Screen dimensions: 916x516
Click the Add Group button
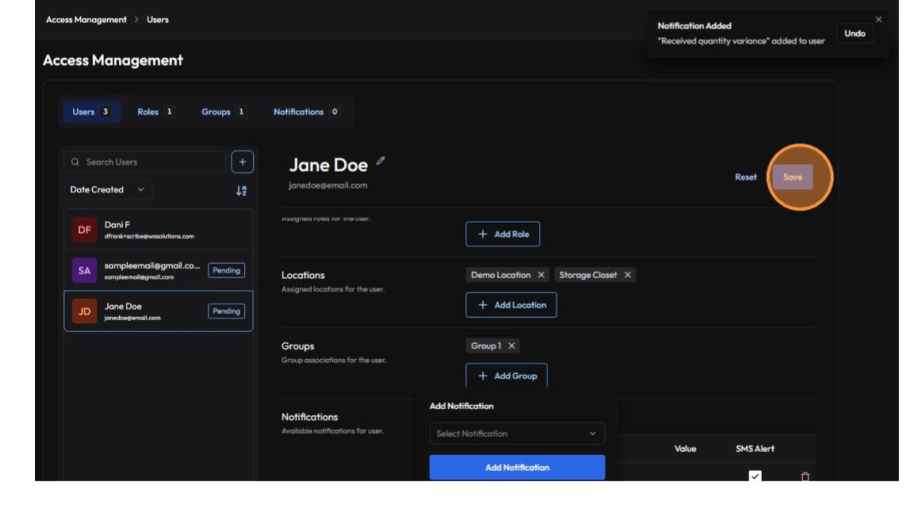coord(506,376)
